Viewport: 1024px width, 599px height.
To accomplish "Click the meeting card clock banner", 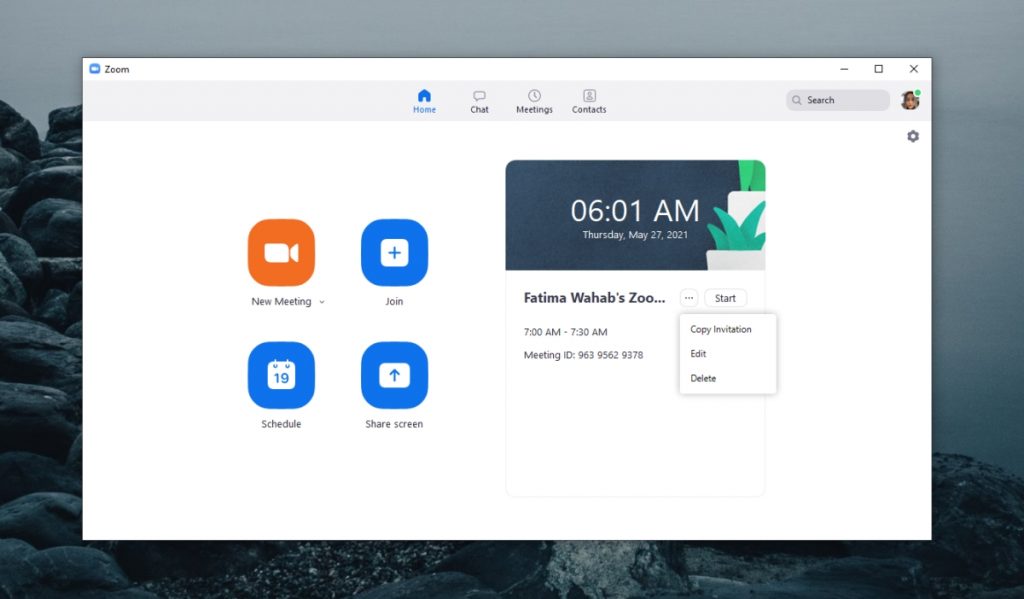I will click(636, 215).
